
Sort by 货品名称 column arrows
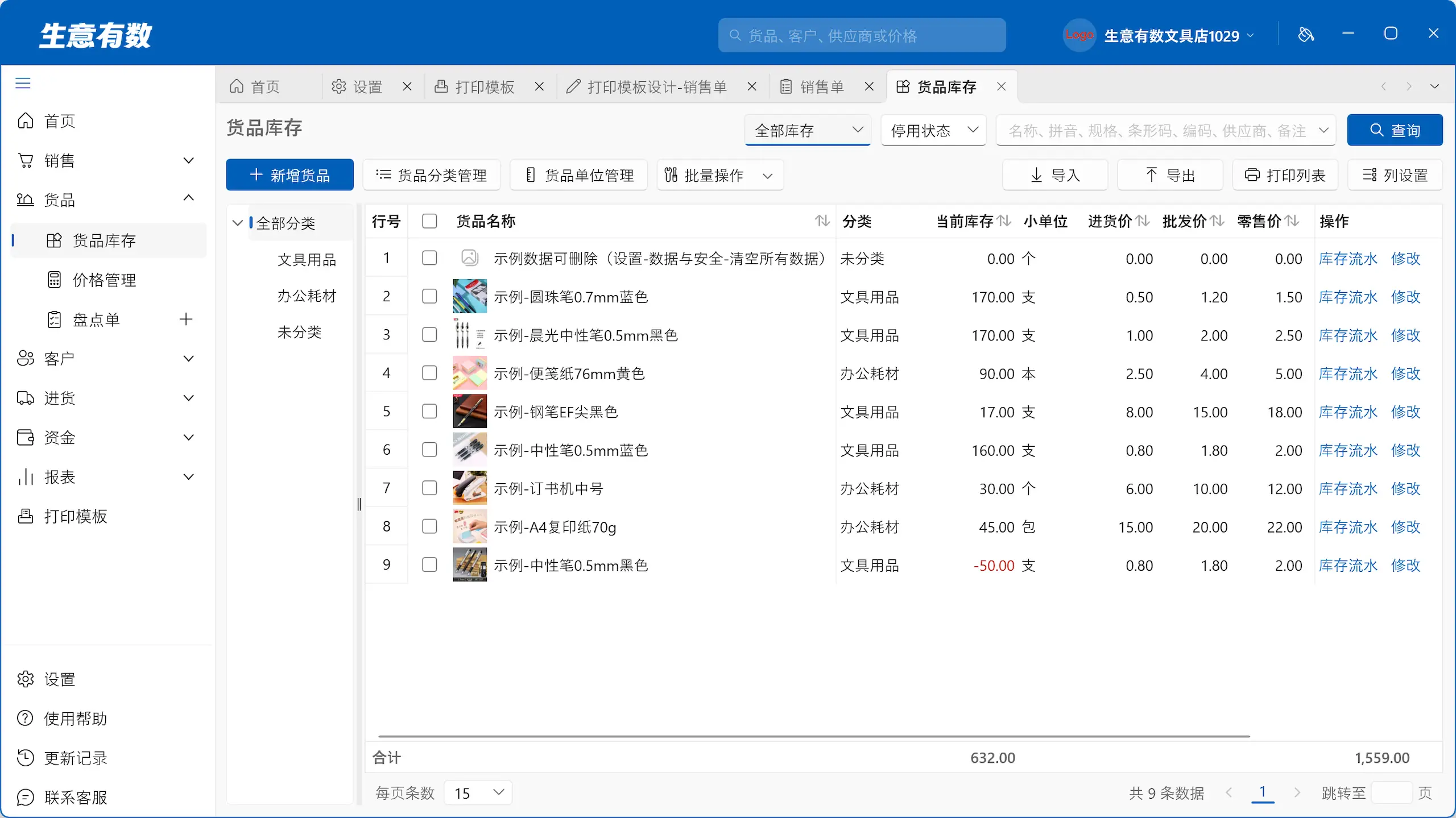(822, 221)
